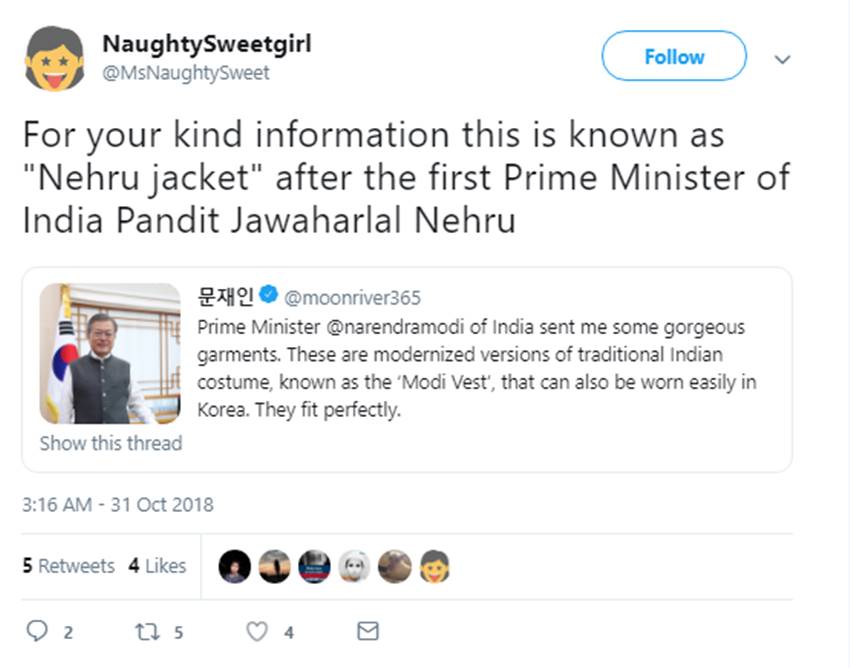Open the @MsNaughtySweet handle link

tap(186, 73)
